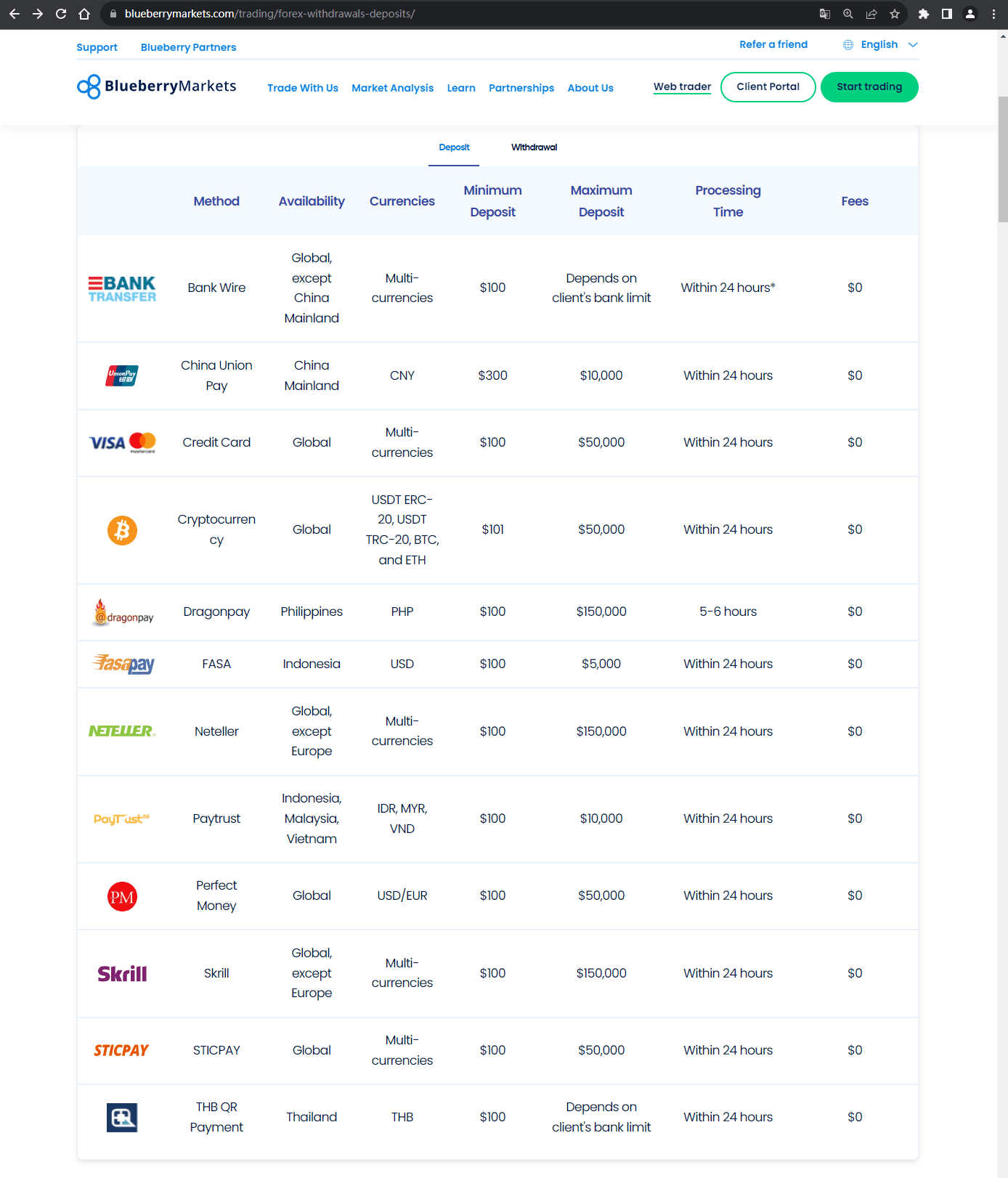Screen dimensions: 1008x1178
Task: Select the China Union Pay method name
Action: 216,375
